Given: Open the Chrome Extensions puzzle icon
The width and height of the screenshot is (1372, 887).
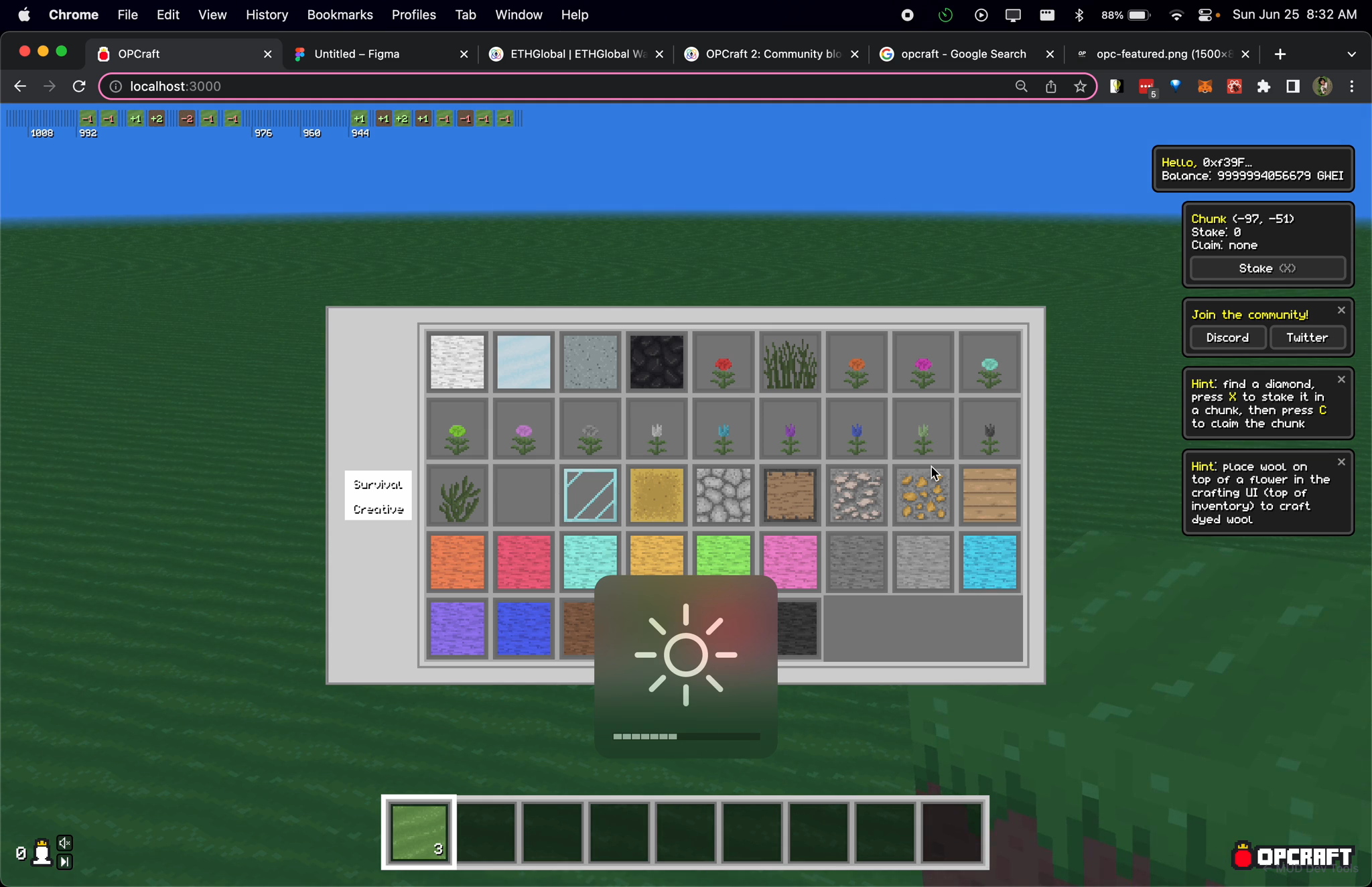Looking at the screenshot, I should coord(1263,86).
